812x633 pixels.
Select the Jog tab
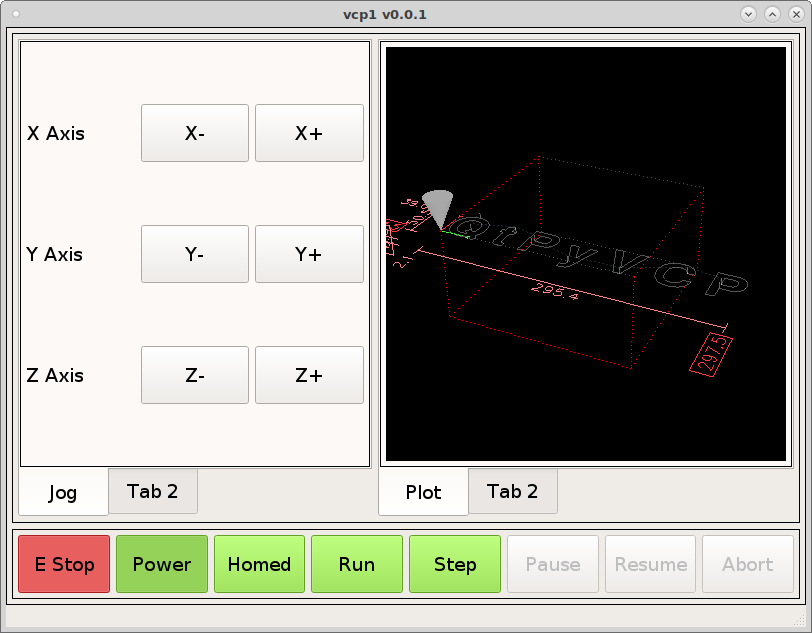click(x=63, y=492)
